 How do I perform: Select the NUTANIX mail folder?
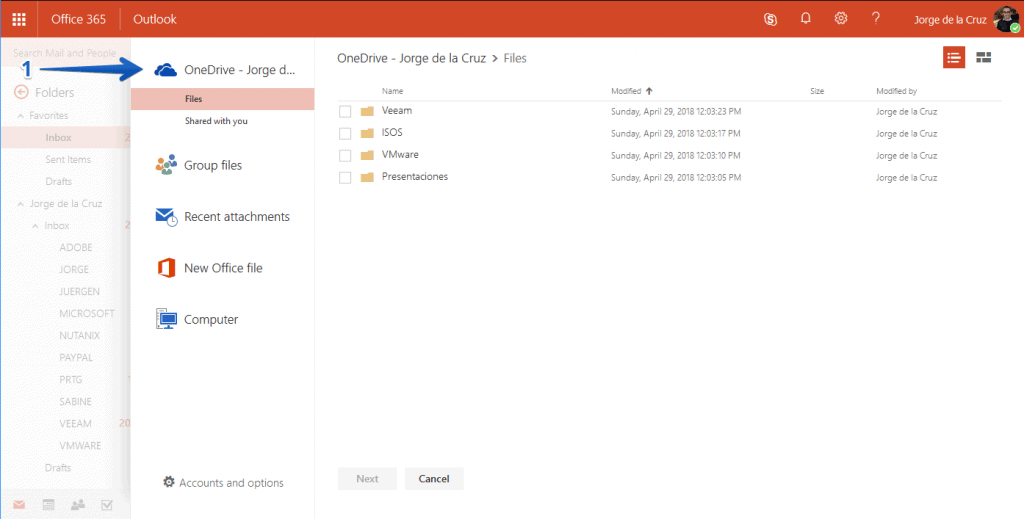80,336
